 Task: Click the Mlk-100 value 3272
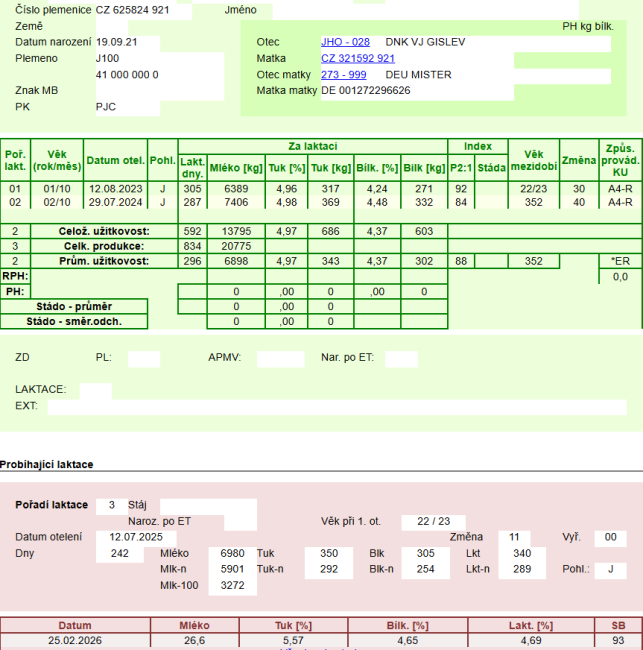pos(232,585)
